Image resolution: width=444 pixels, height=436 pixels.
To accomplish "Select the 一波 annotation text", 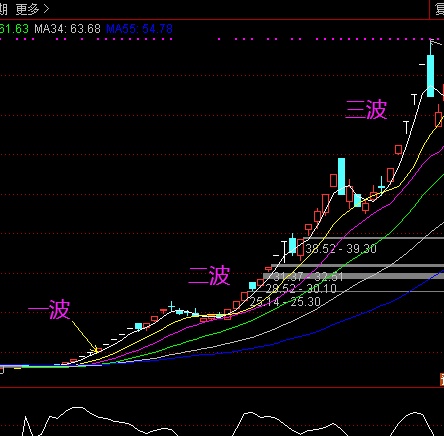I will (49, 309).
